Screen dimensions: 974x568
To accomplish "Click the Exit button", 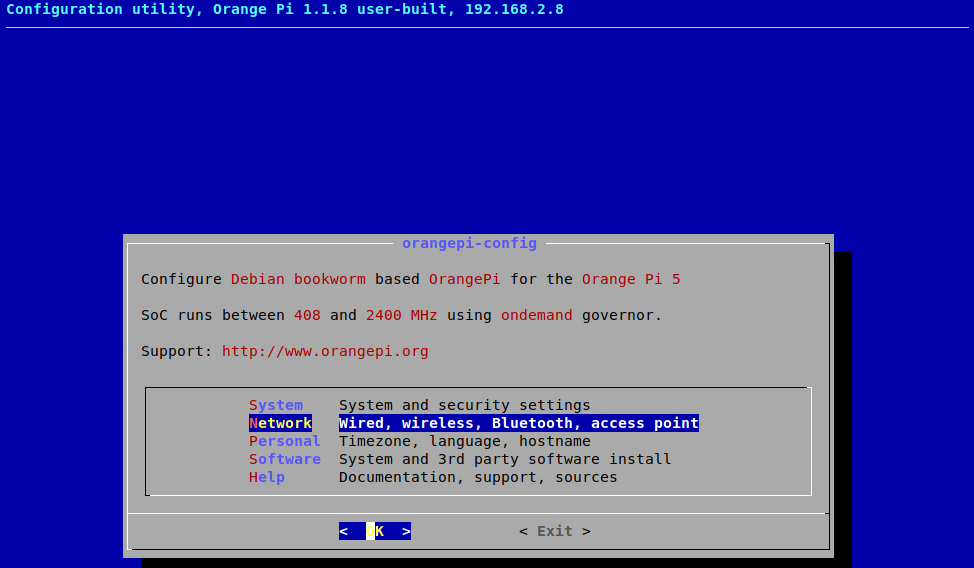I will click(555, 531).
